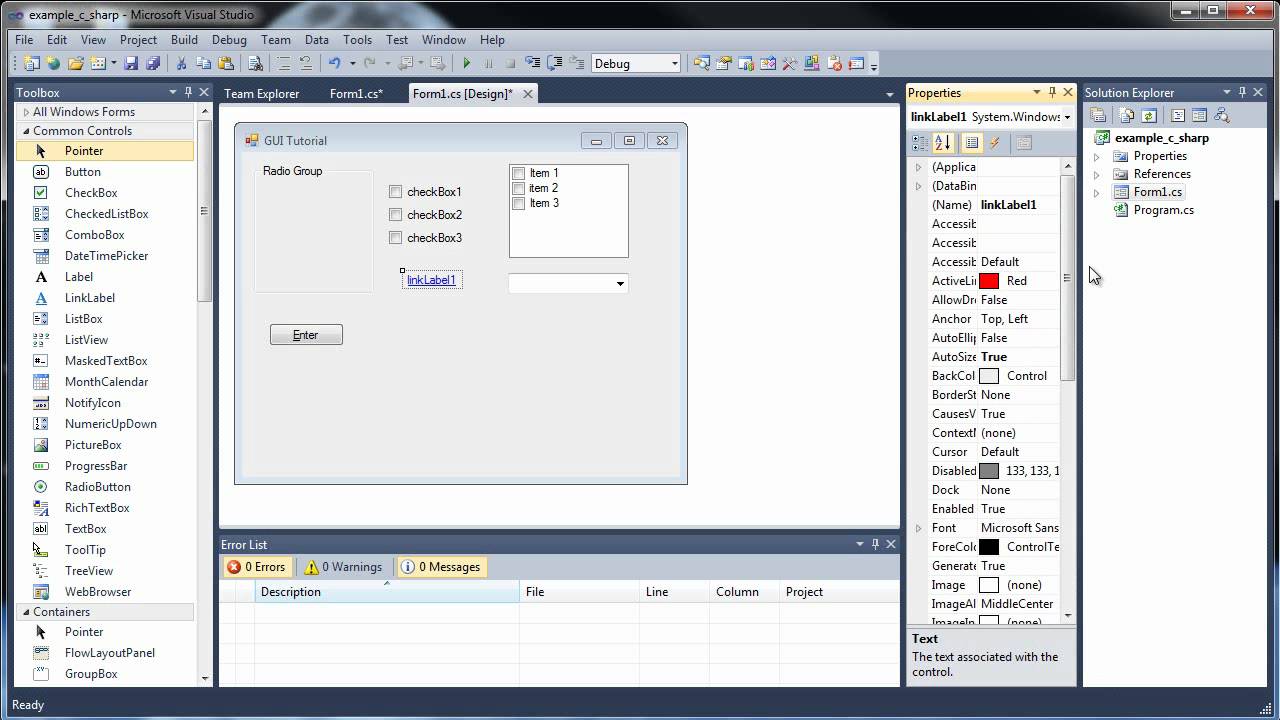Open the linkLabel1 object selector dropdown
This screenshot has height=720, width=1280.
pyautogui.click(x=1067, y=117)
